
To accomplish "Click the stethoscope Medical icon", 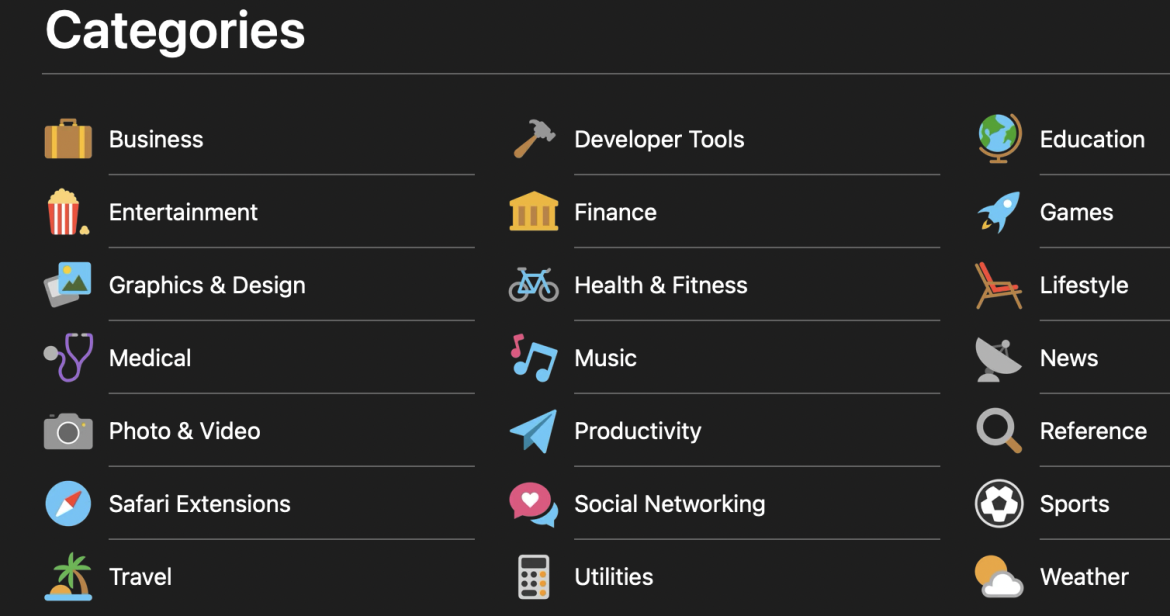I will click(x=66, y=358).
